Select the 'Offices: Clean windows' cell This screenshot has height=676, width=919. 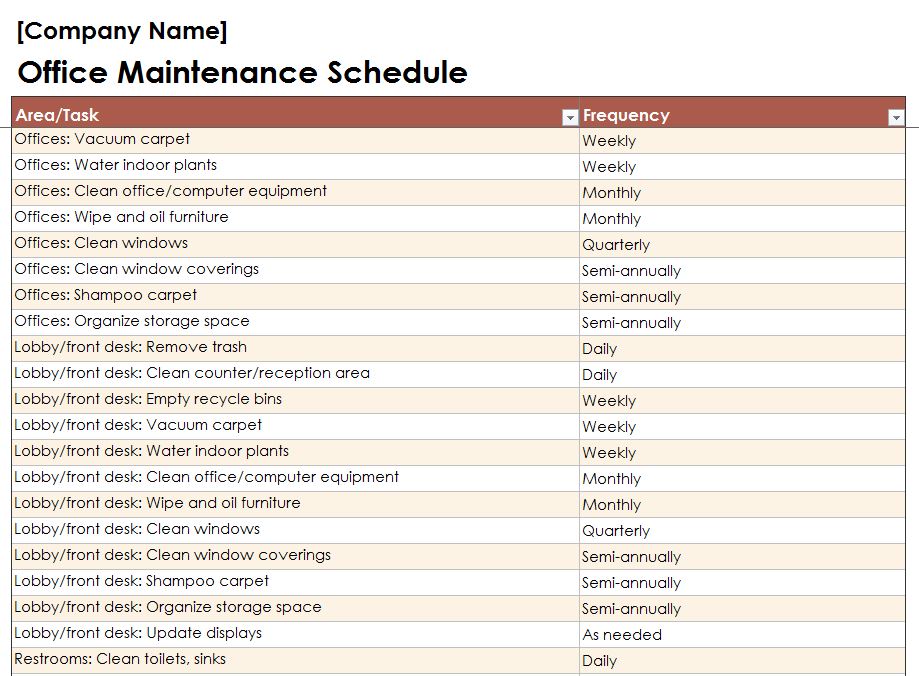click(x=295, y=244)
